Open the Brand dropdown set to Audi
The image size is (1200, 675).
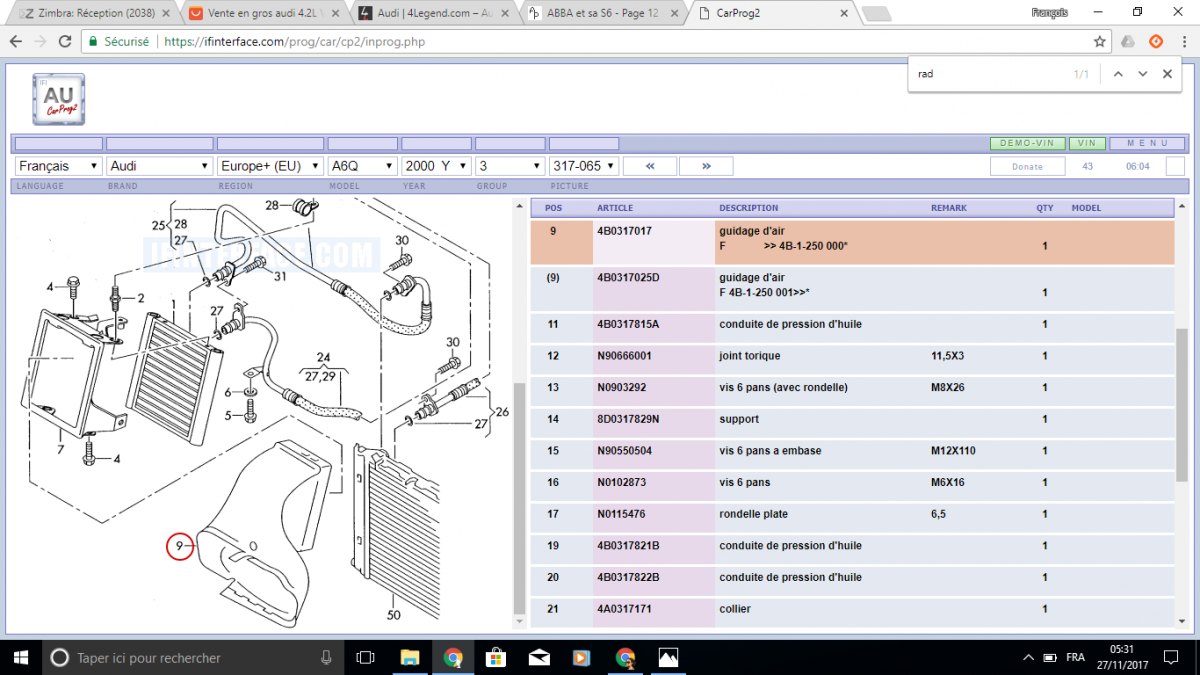click(x=160, y=166)
